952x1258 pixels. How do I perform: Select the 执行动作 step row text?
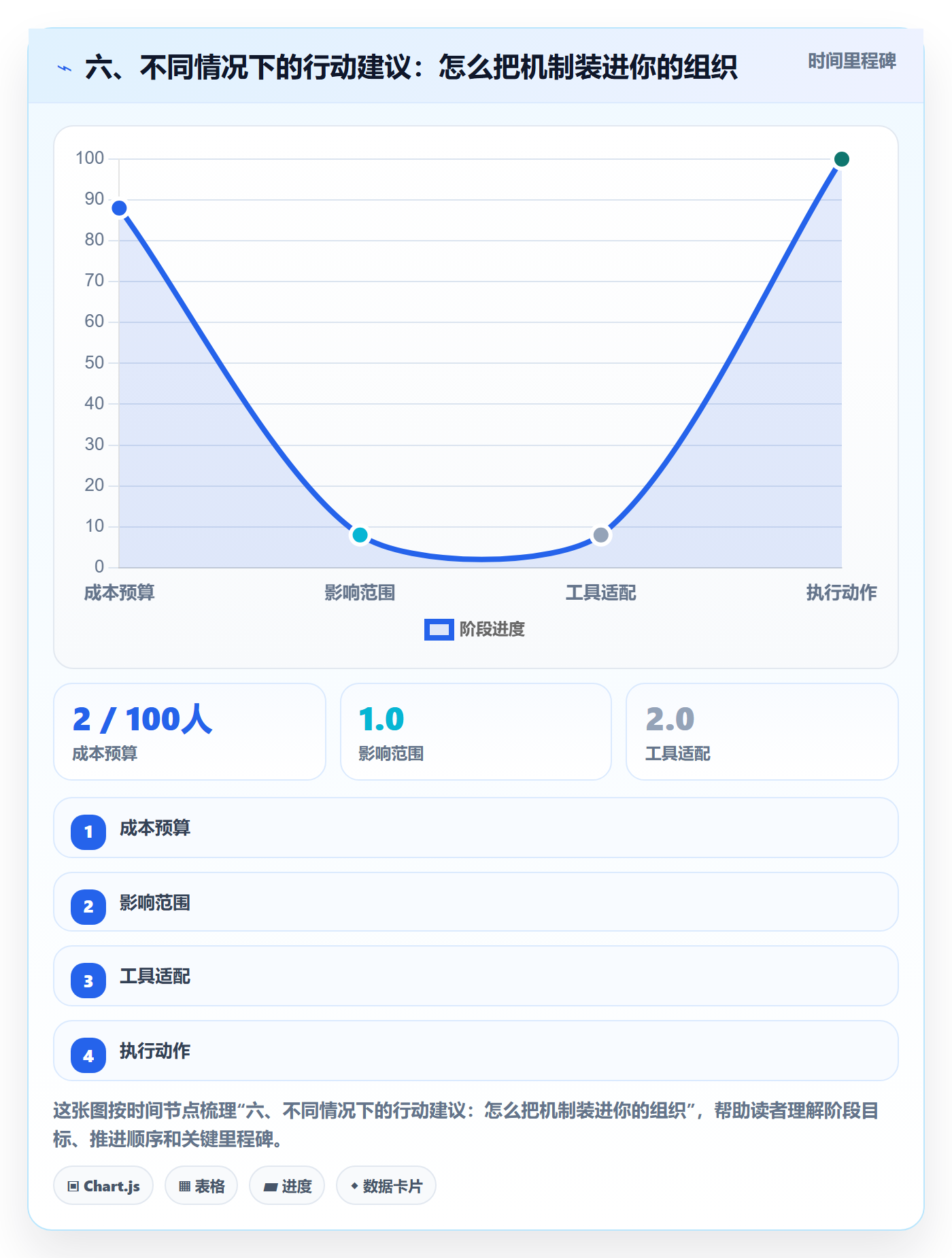(x=155, y=1051)
